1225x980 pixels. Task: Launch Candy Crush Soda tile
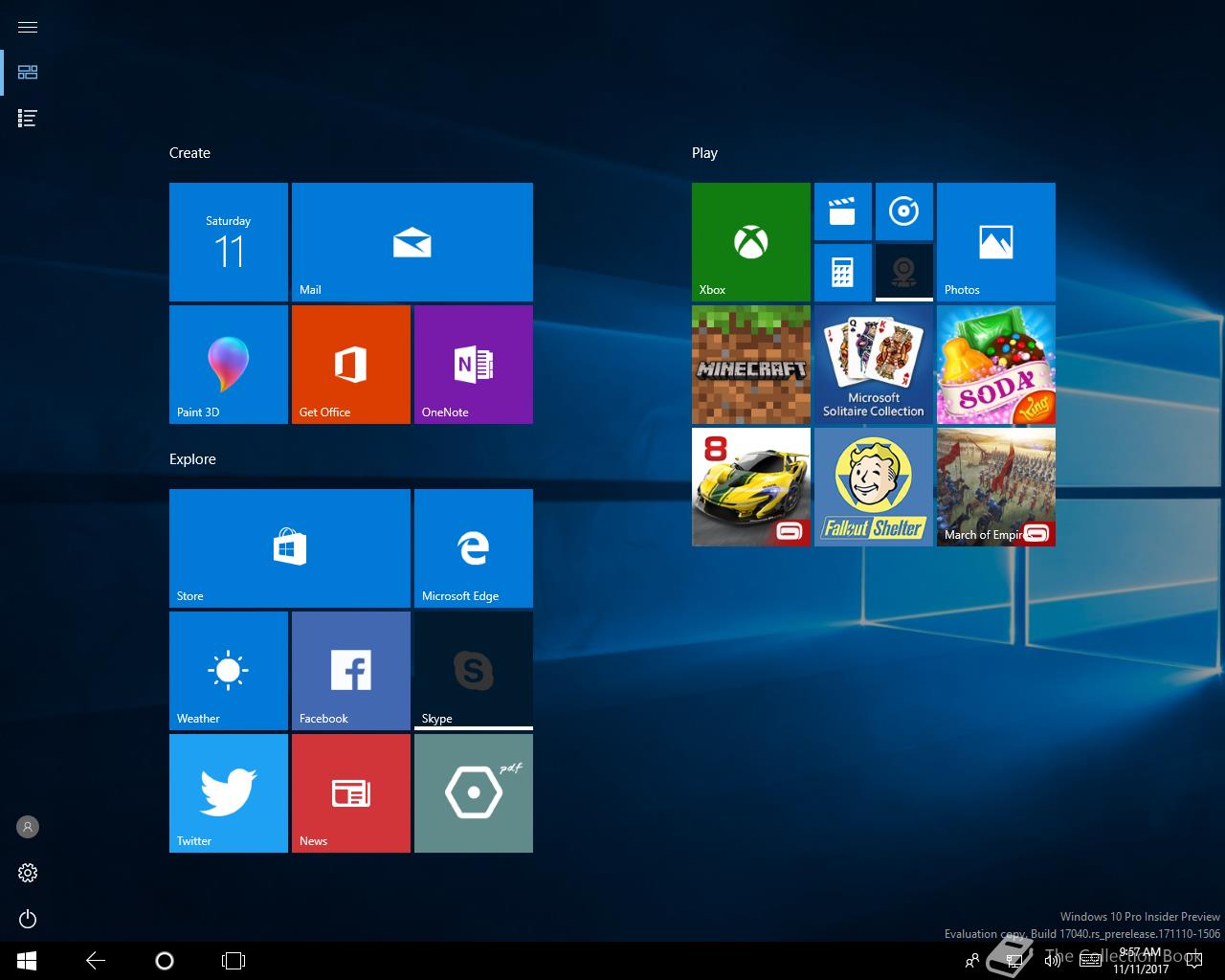pyautogui.click(x=996, y=365)
